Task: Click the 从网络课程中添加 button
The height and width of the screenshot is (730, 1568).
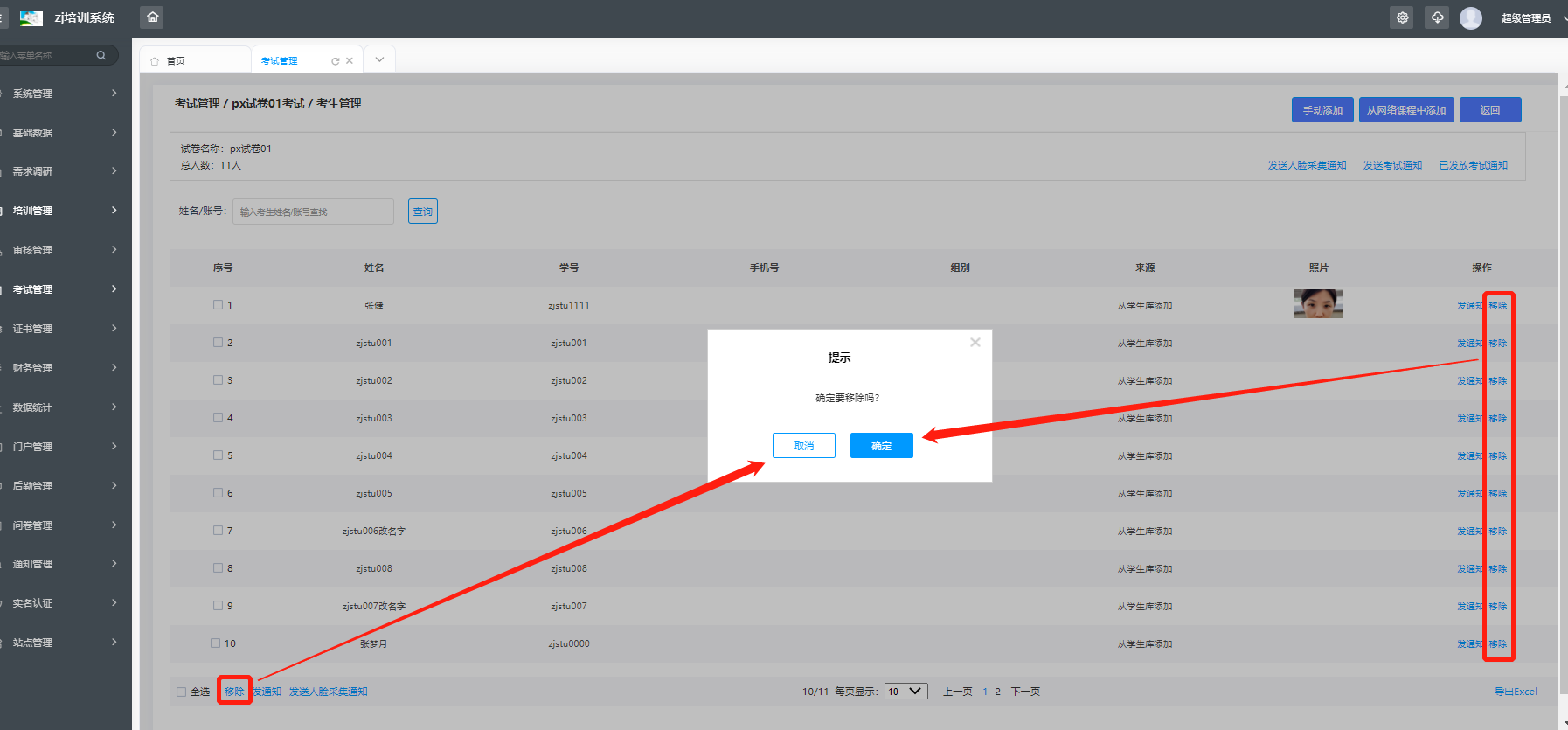Action: tap(1406, 110)
